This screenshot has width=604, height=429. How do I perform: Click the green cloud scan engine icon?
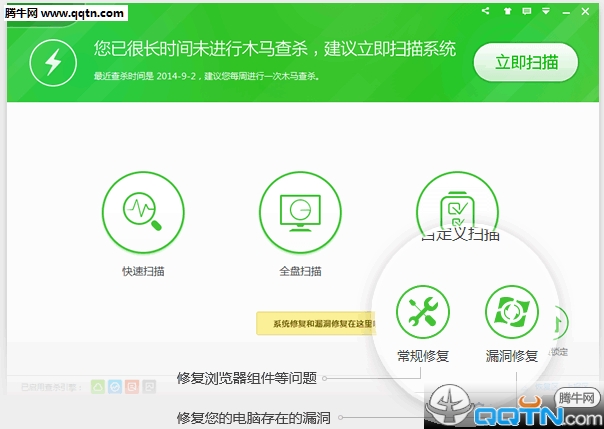(98, 387)
